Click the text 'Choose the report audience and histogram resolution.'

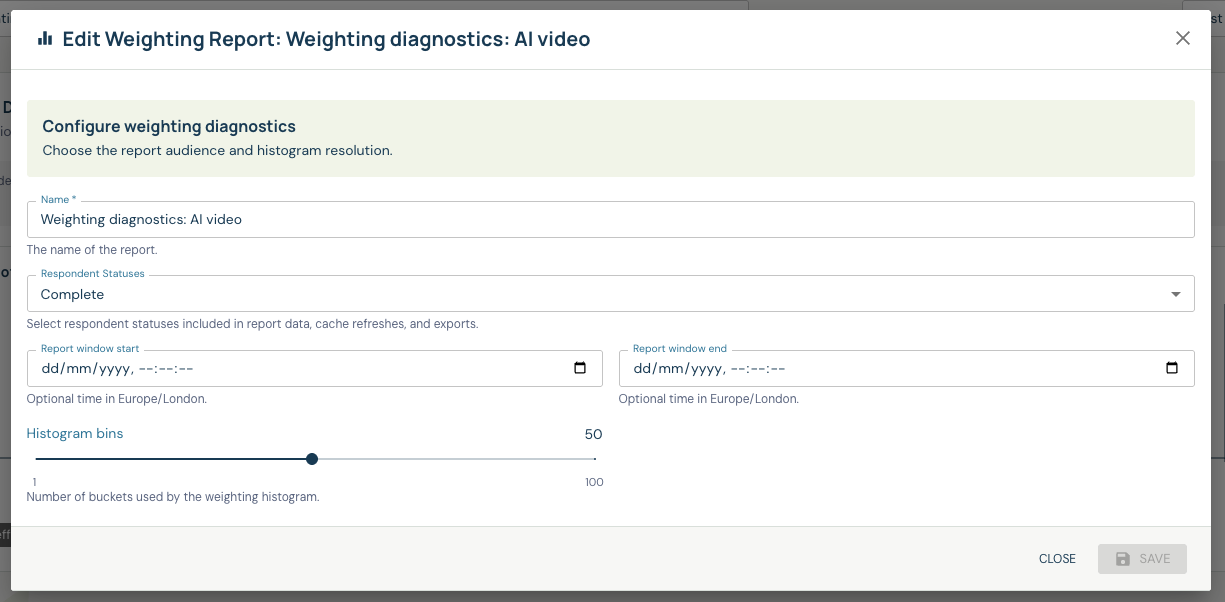(x=217, y=151)
